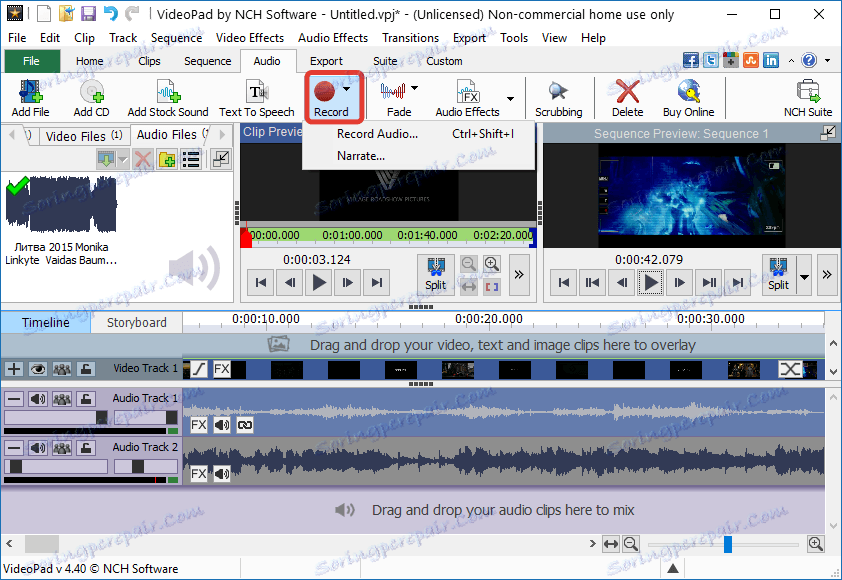Play the sequence preview
The width and height of the screenshot is (842, 580).
tap(651, 283)
